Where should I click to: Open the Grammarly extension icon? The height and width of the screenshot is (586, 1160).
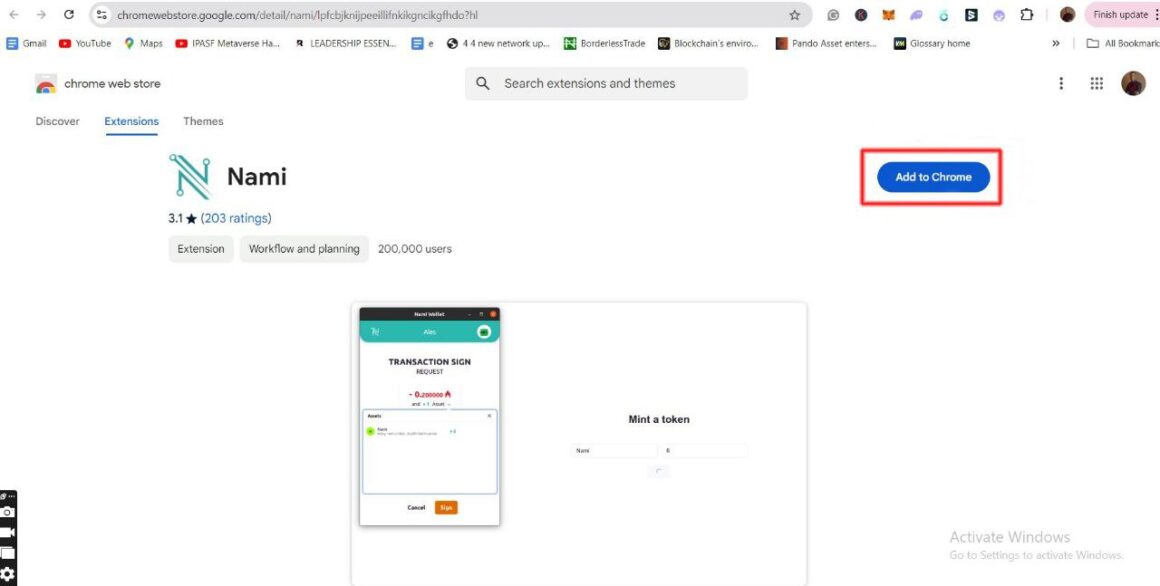(x=833, y=14)
